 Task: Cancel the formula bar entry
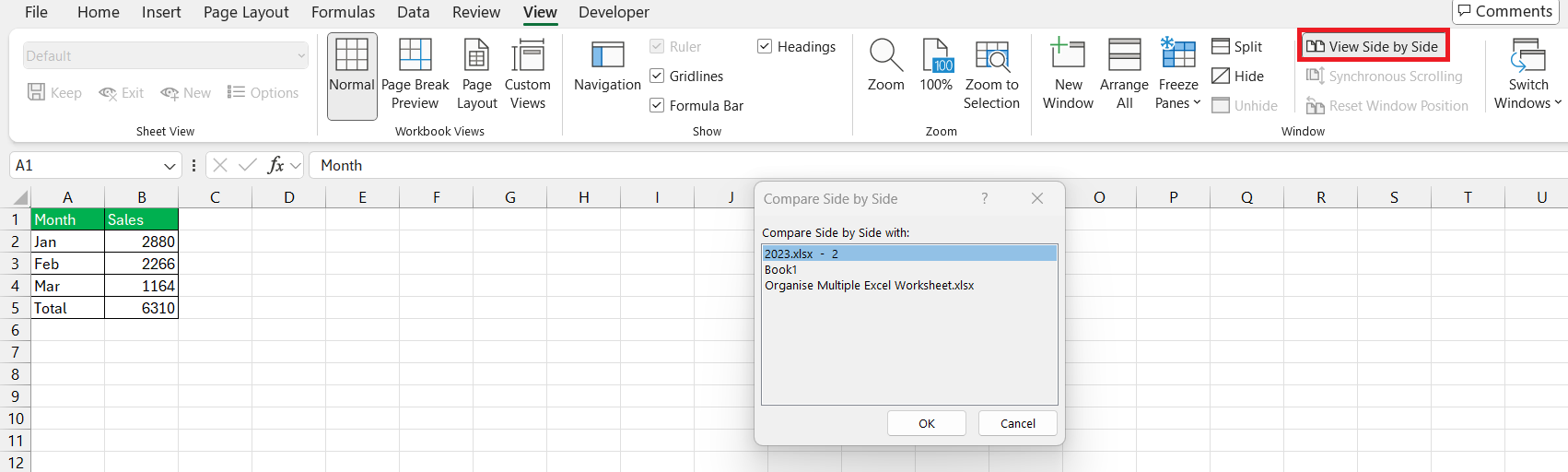[220, 165]
